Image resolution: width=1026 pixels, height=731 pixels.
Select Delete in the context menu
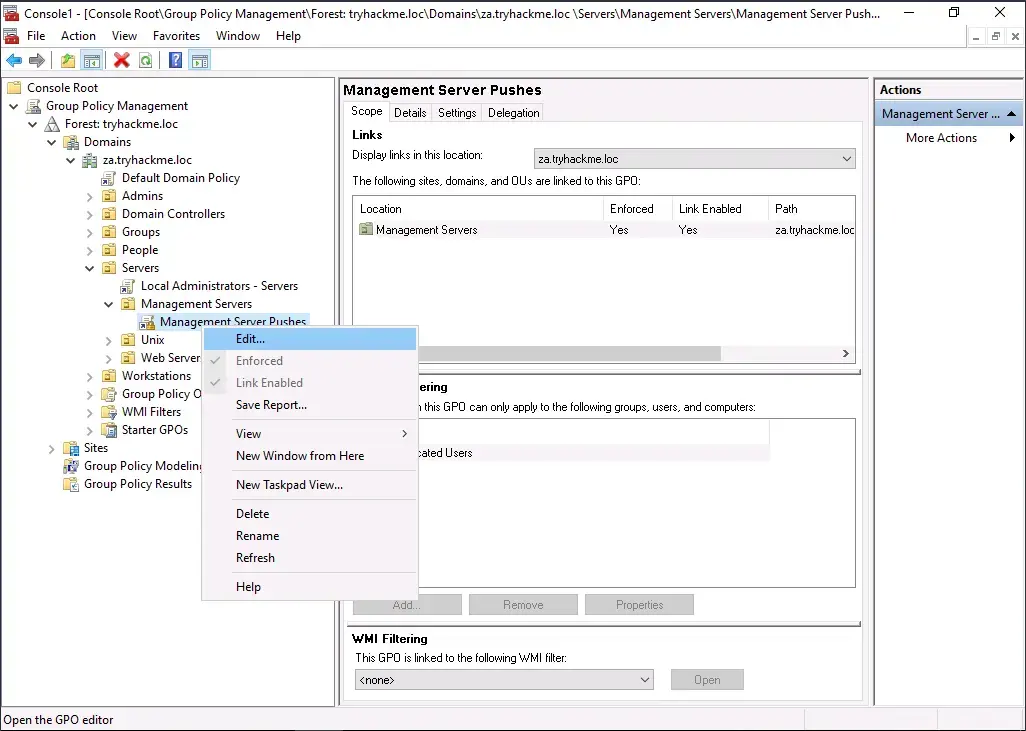[x=310, y=514]
